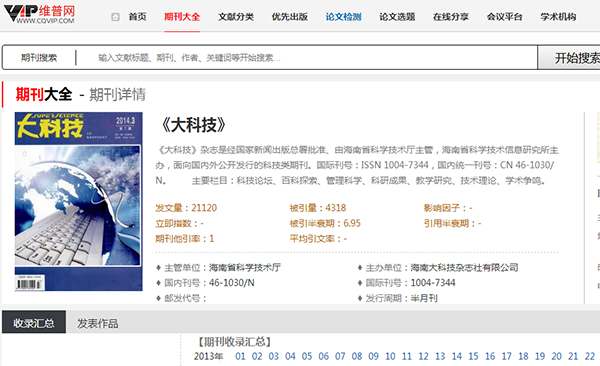The width and height of the screenshot is (600, 366).
Task: Click the 发文量：21120 statistic
Action: (x=186, y=208)
